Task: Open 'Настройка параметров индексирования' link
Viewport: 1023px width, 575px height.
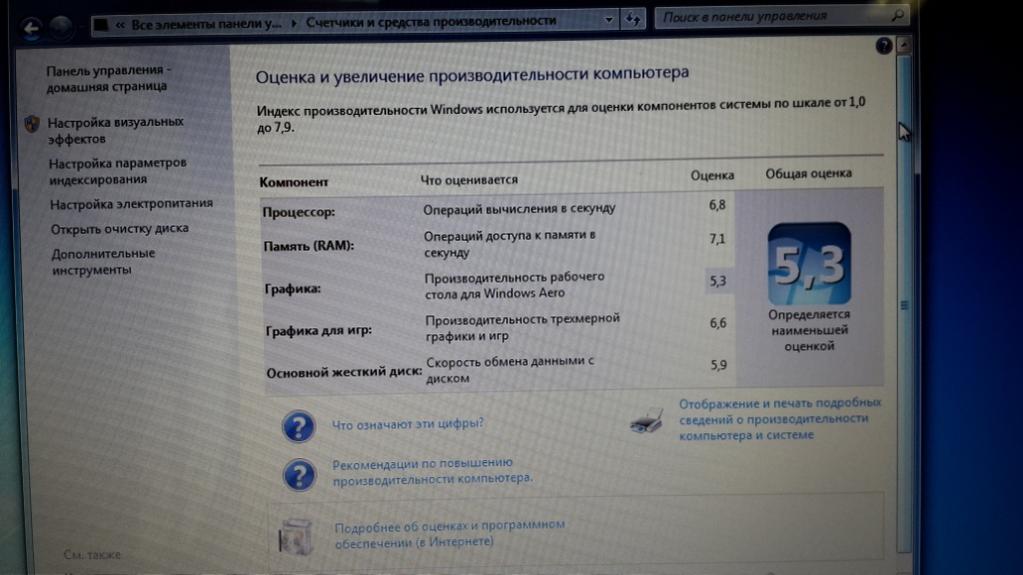Action: coord(117,171)
